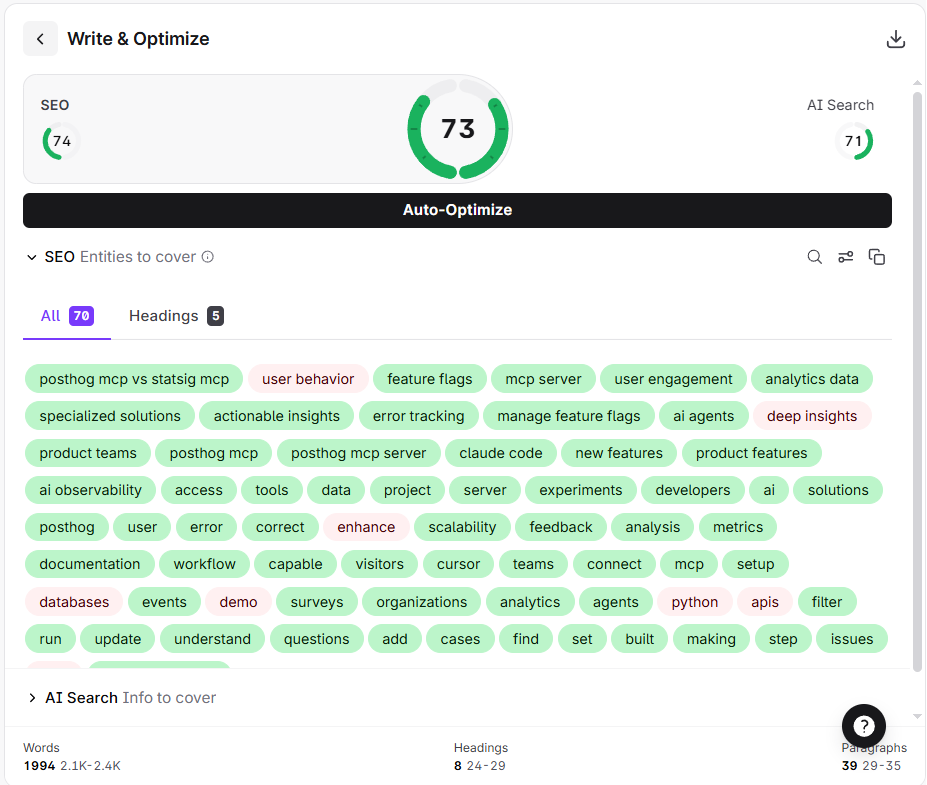Click the 'tools' chip
The height and width of the screenshot is (785, 927).
point(272,490)
